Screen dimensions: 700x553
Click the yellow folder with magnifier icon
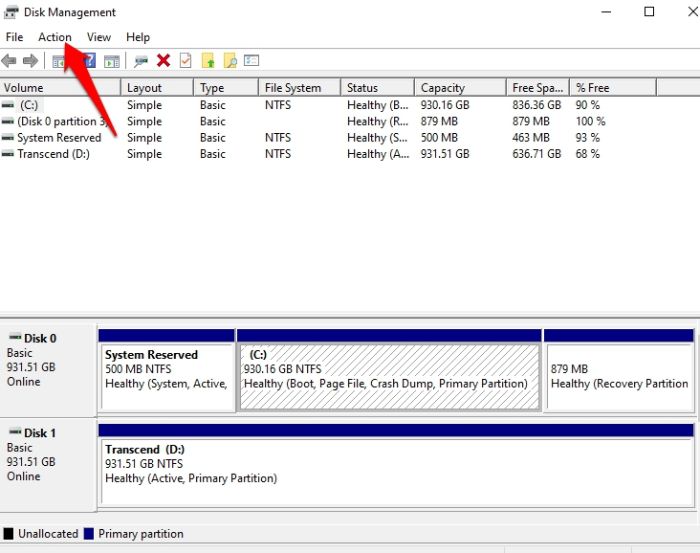click(230, 61)
